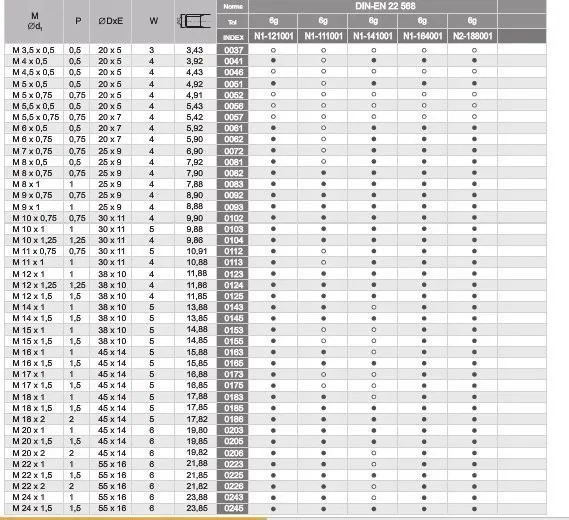This screenshot has width=569, height=520.
Task: Click the DIN-EN 22 568 norm header
Action: 385,6
